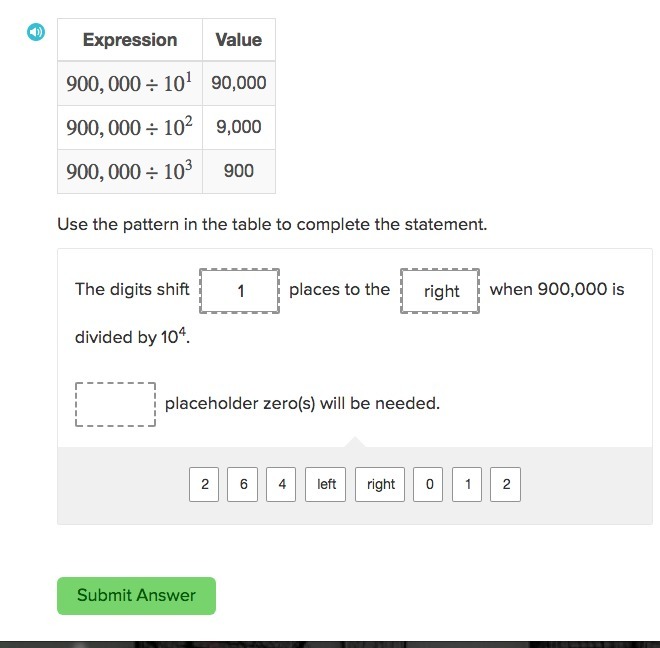Choose the "right" tile in answer bank

click(x=381, y=485)
